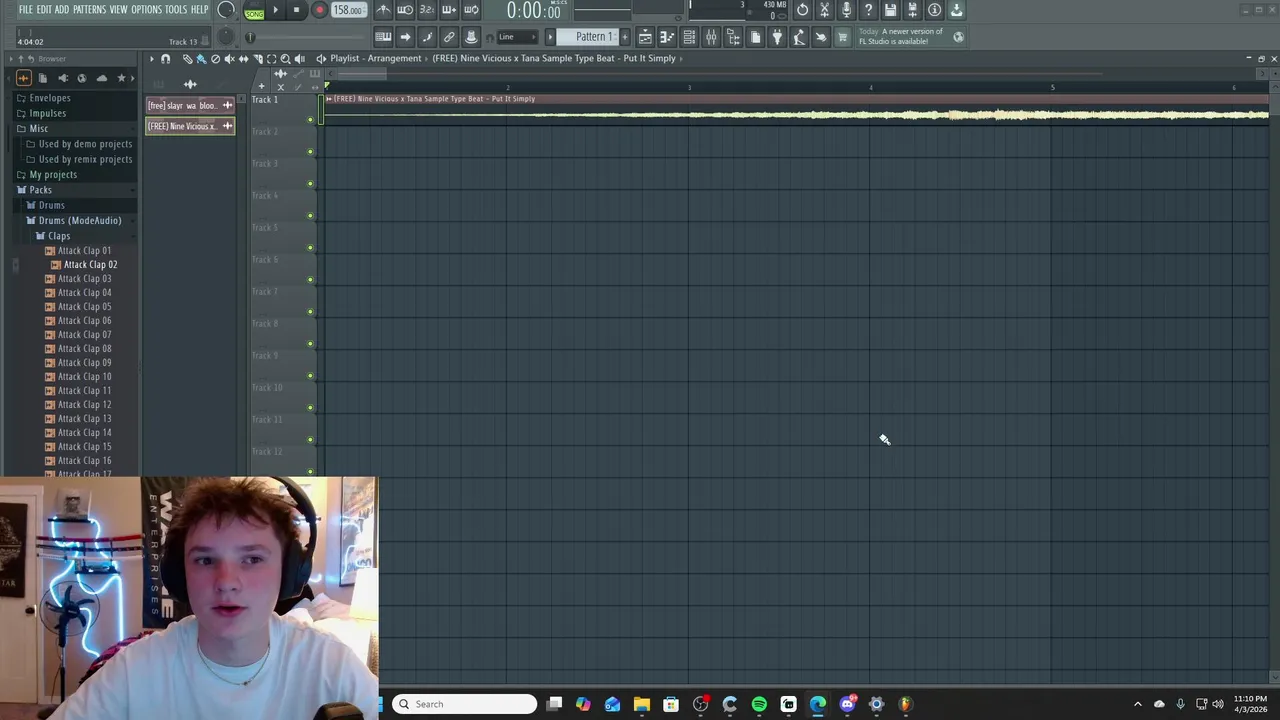Select the Delete tool in Playlist
1280x720 pixels.
pos(215,59)
